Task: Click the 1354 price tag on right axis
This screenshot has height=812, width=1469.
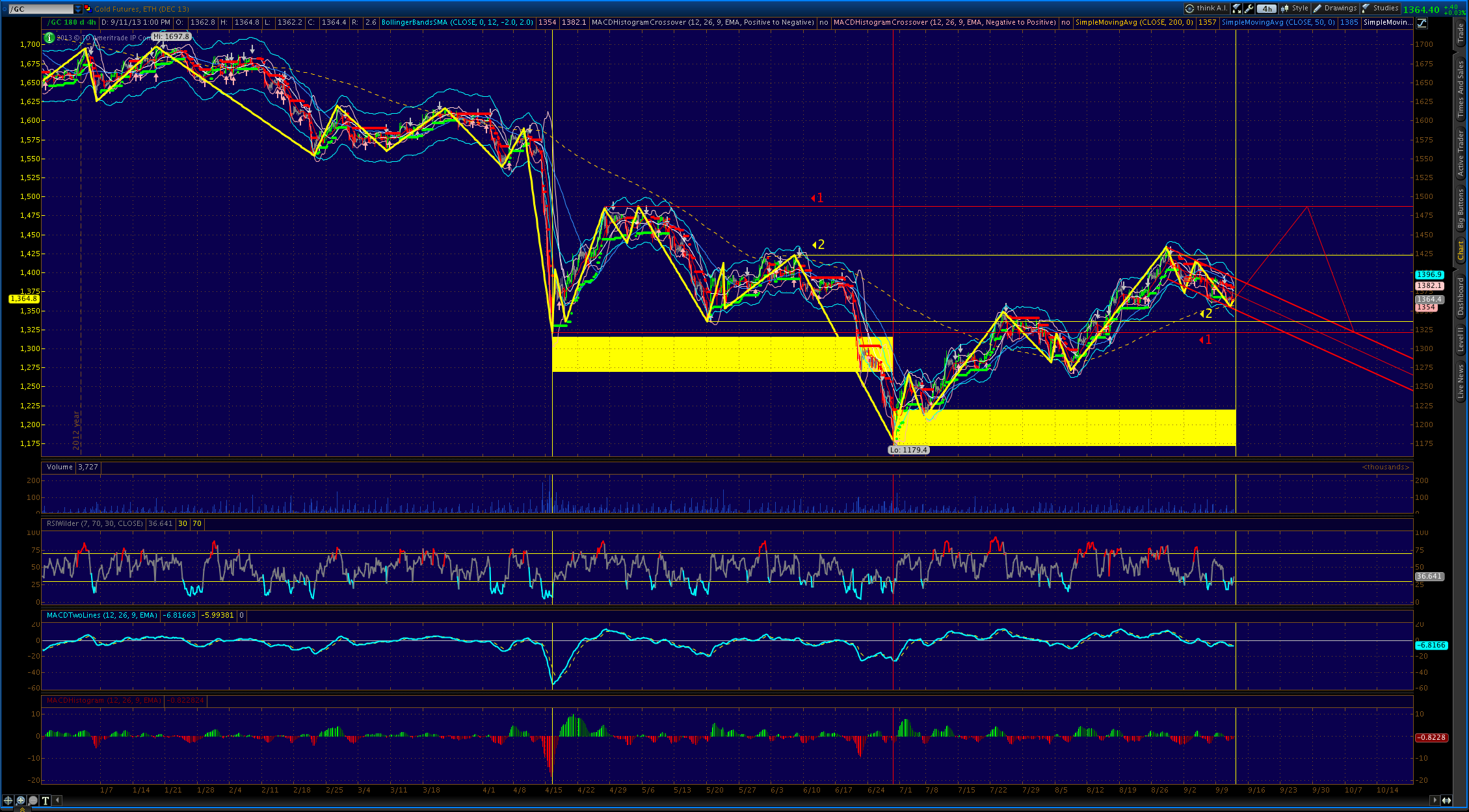Action: 1426,308
